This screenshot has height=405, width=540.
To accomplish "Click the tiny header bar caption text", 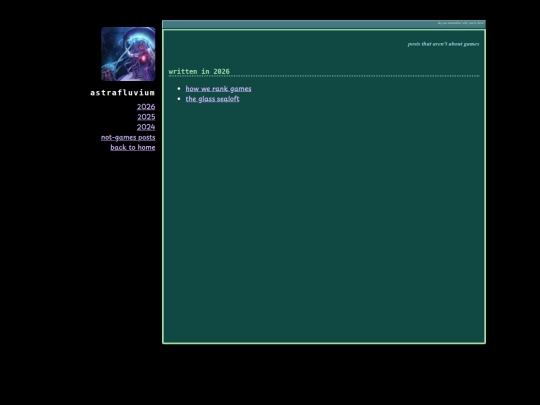I will coord(460,23).
